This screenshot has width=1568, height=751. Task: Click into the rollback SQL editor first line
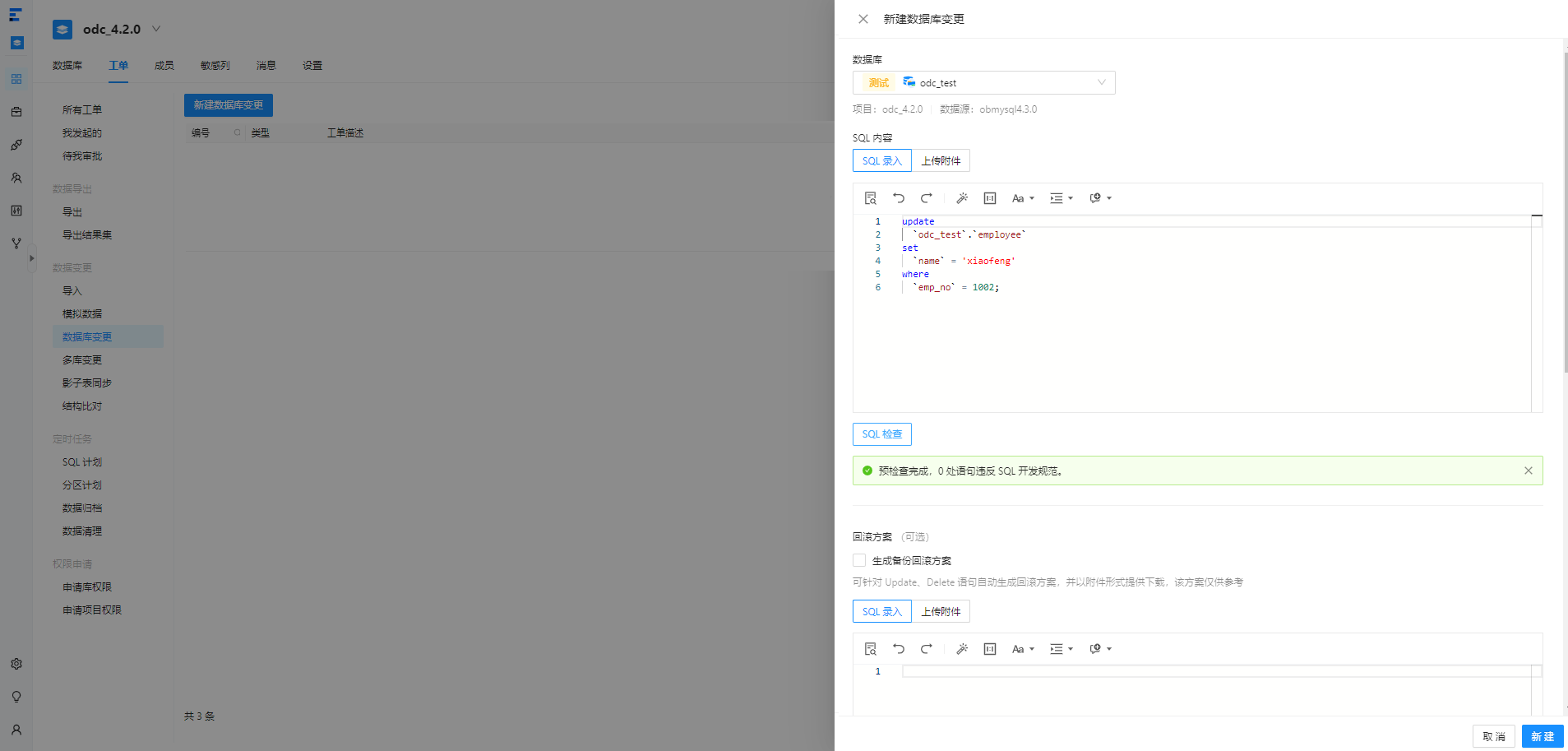(1217, 671)
